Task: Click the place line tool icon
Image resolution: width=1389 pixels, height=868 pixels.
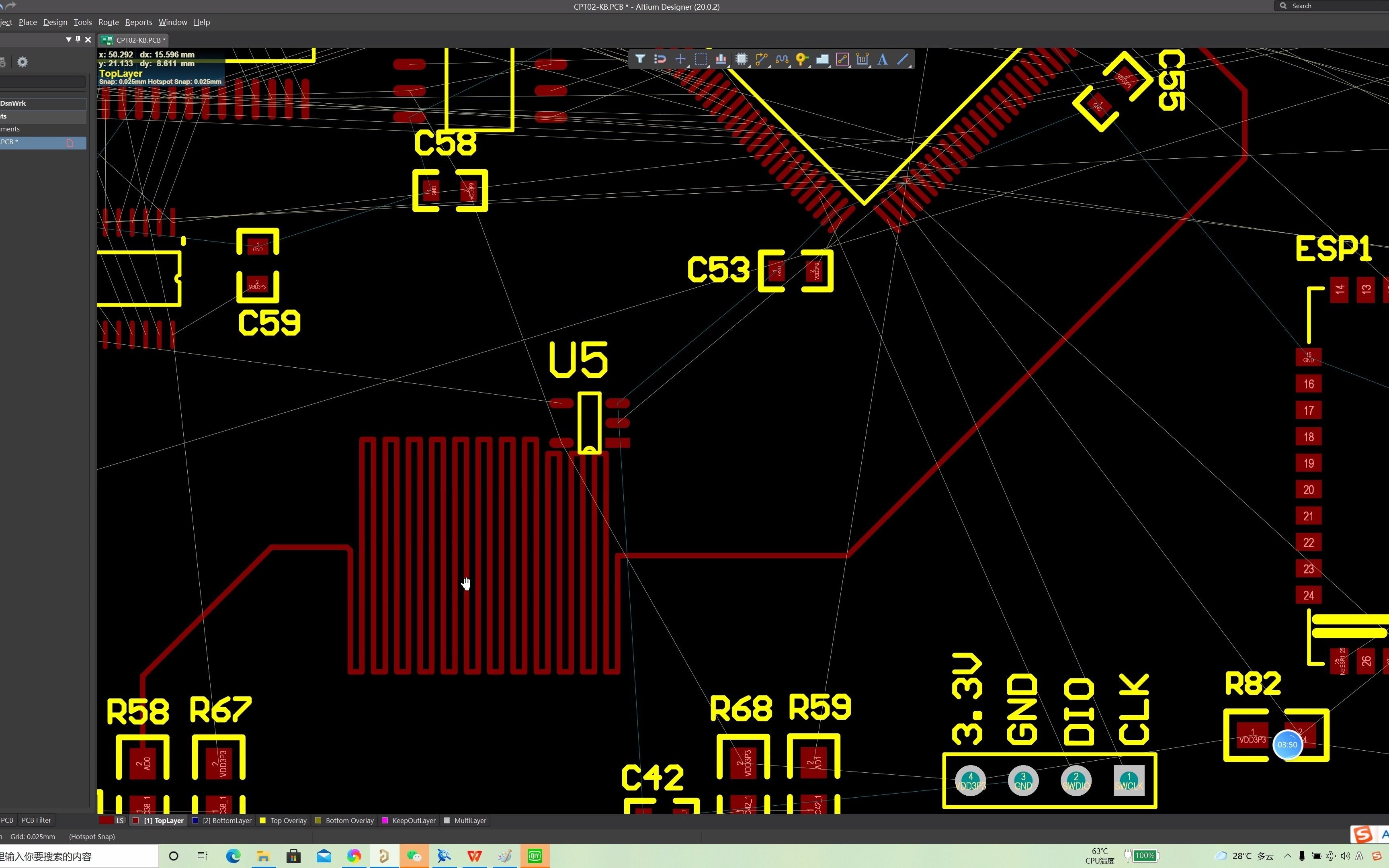Action: click(903, 59)
